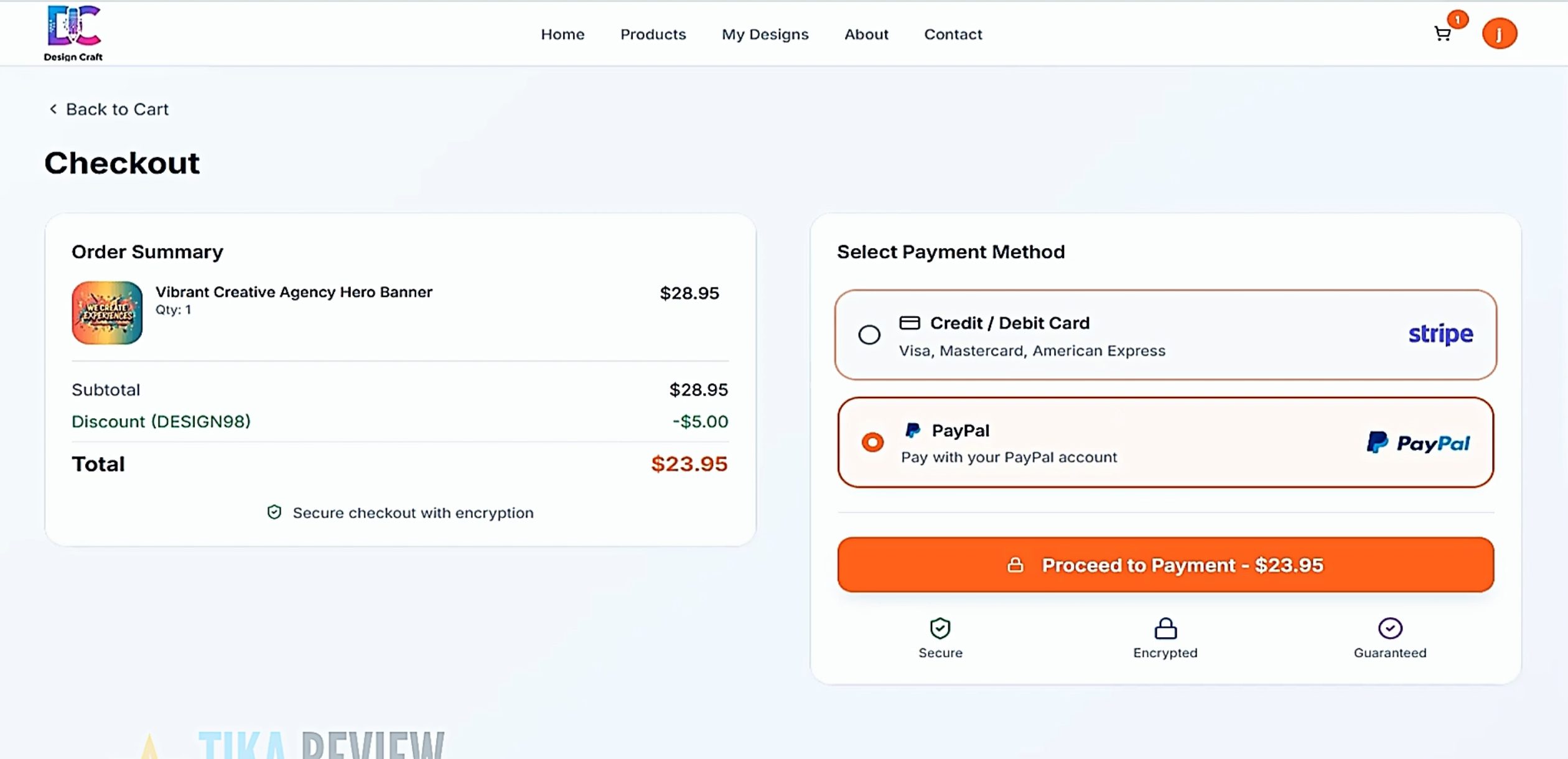Image resolution: width=1568 pixels, height=759 pixels.
Task: Navigate to the About page
Action: pyautogui.click(x=866, y=35)
